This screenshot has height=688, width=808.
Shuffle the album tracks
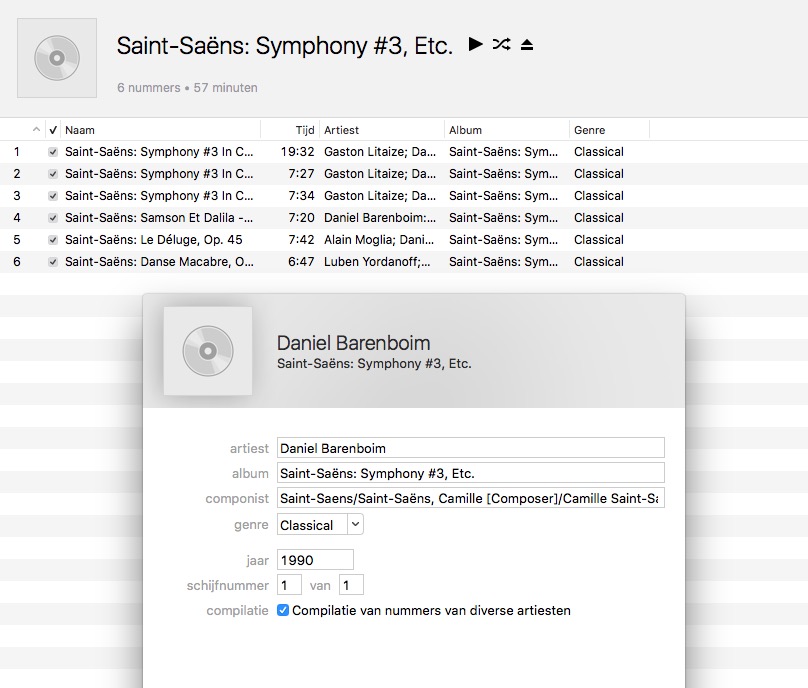click(x=501, y=44)
